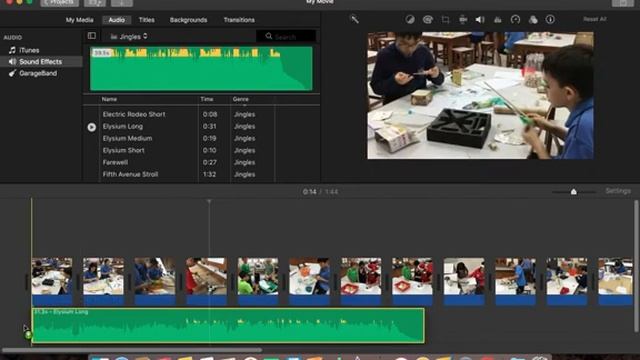
Task: Click the 0:31 time of Elysium Long
Action: [209, 127]
